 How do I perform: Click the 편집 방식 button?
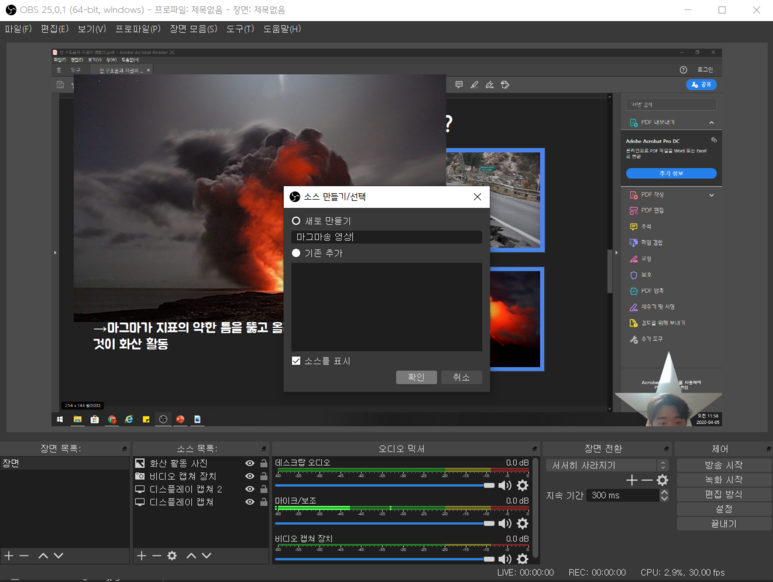tap(723, 494)
